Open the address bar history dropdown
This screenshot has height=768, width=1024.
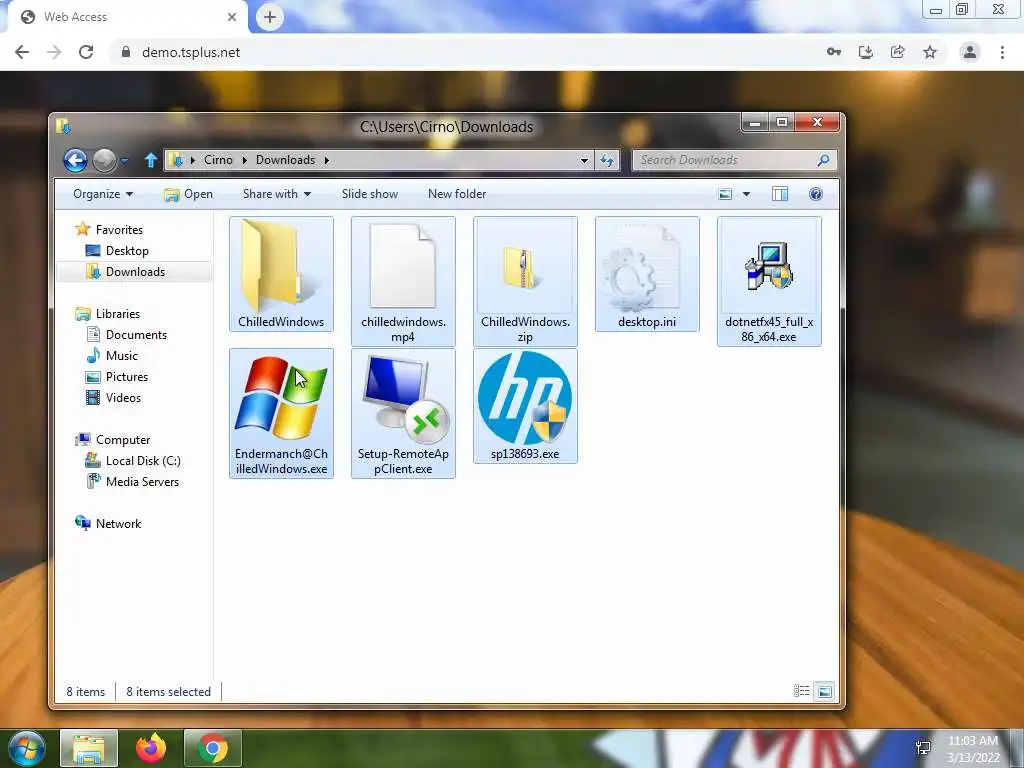[584, 161]
